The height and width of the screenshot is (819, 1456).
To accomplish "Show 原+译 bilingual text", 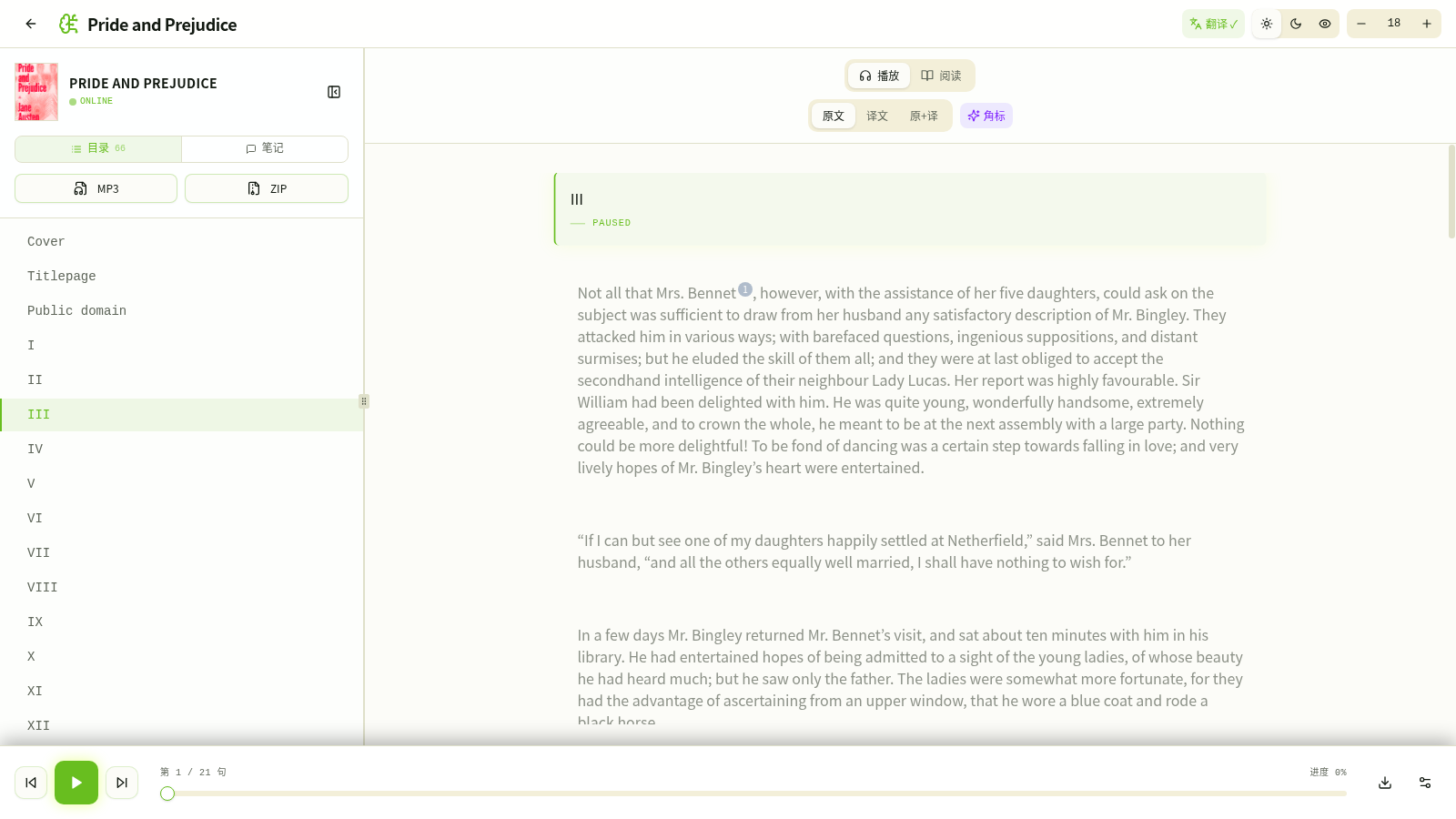I will pos(924,116).
